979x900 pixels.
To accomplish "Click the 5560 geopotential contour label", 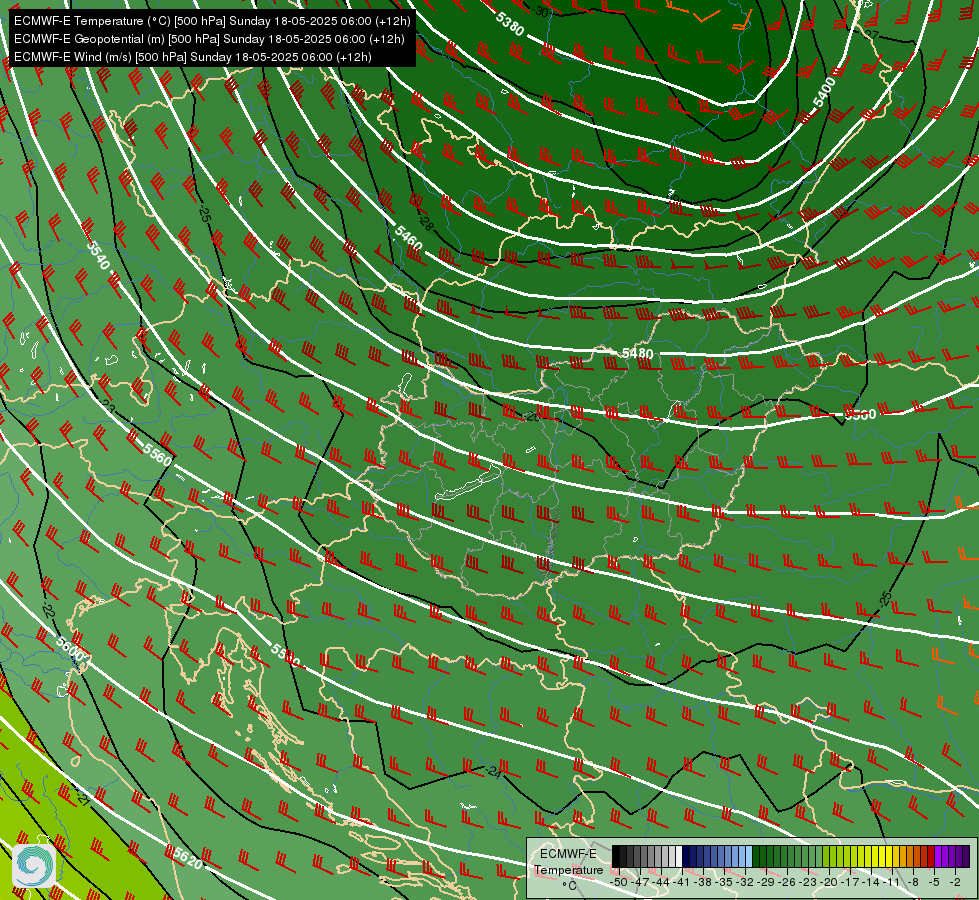I will click(157, 455).
